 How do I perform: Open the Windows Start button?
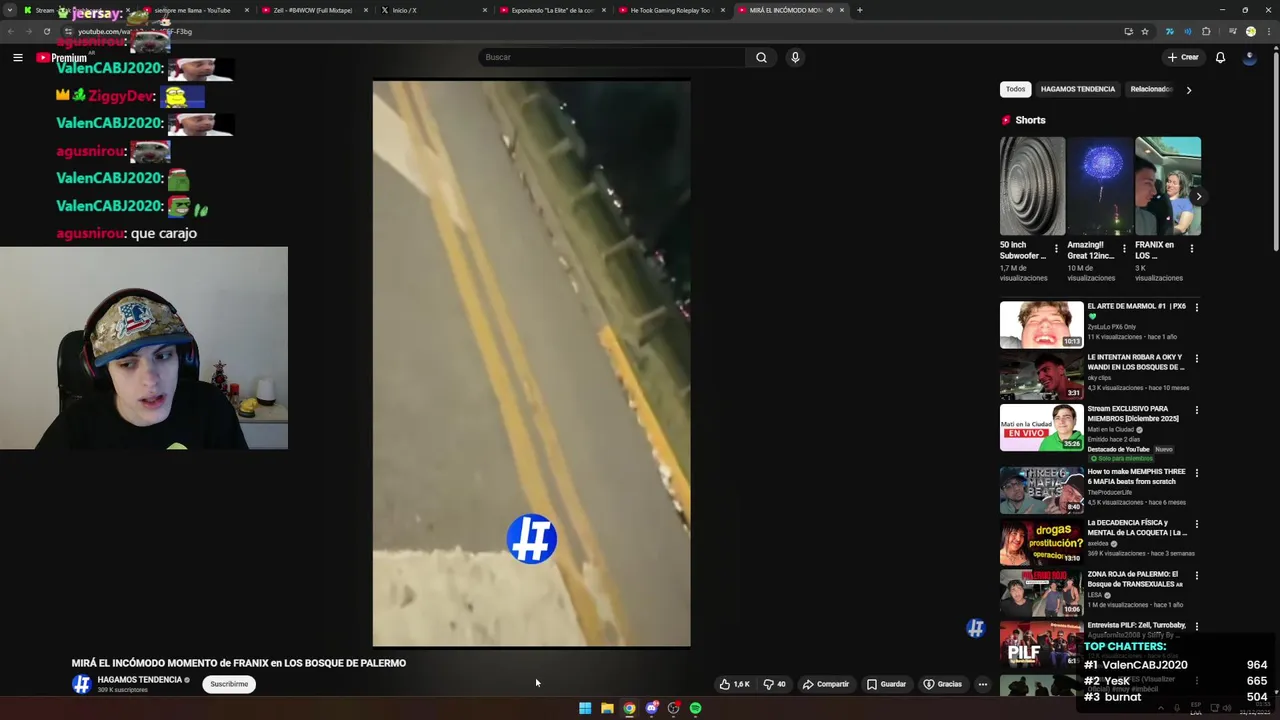(x=585, y=708)
